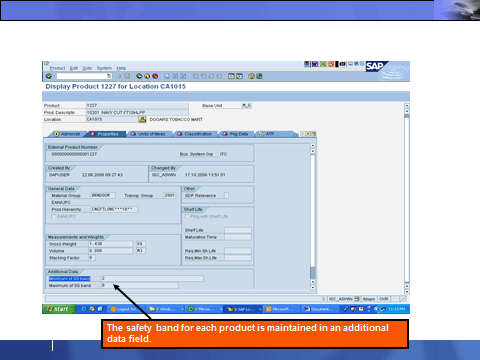Screen dimensions: 480x360
Task: Click the Req.Max.Sh.Life field
Action: pyautogui.click(x=238, y=258)
